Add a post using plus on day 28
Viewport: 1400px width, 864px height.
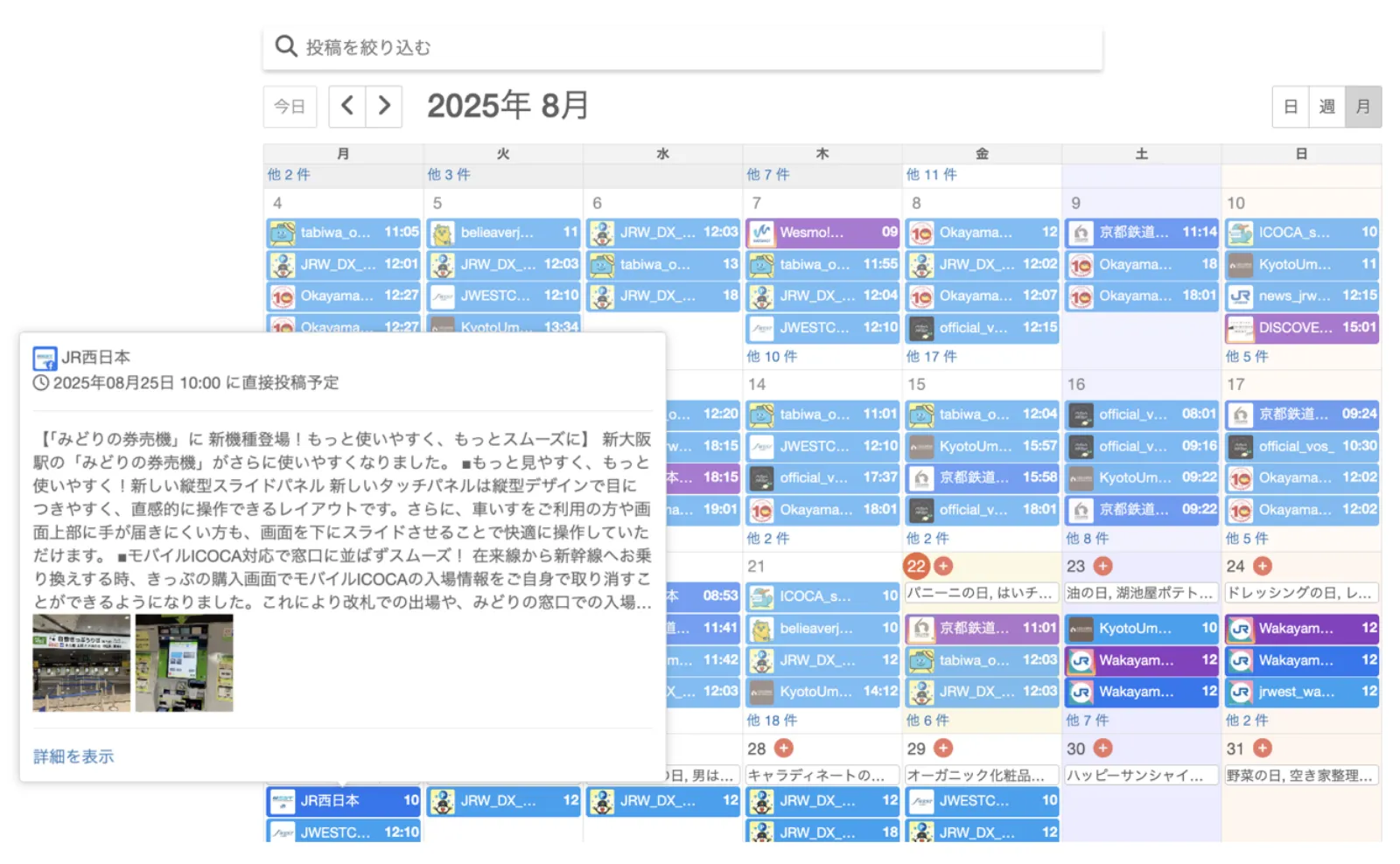pyautogui.click(x=784, y=749)
